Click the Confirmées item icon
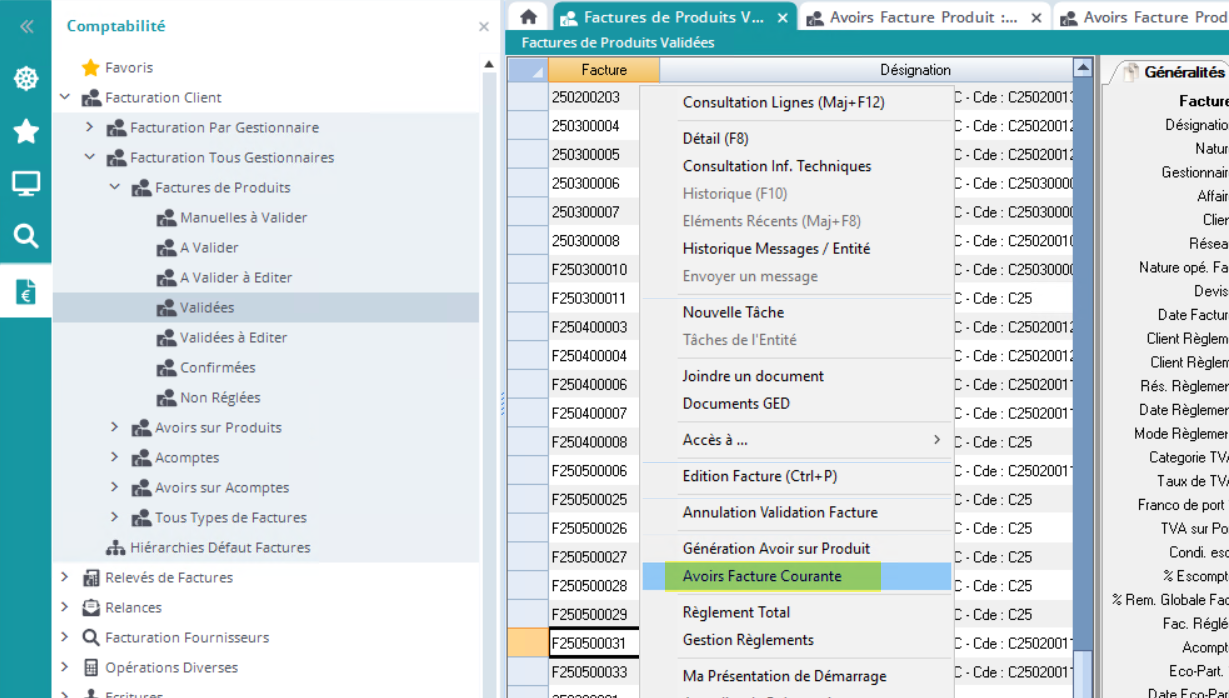The image size is (1229, 698). click(x=166, y=367)
